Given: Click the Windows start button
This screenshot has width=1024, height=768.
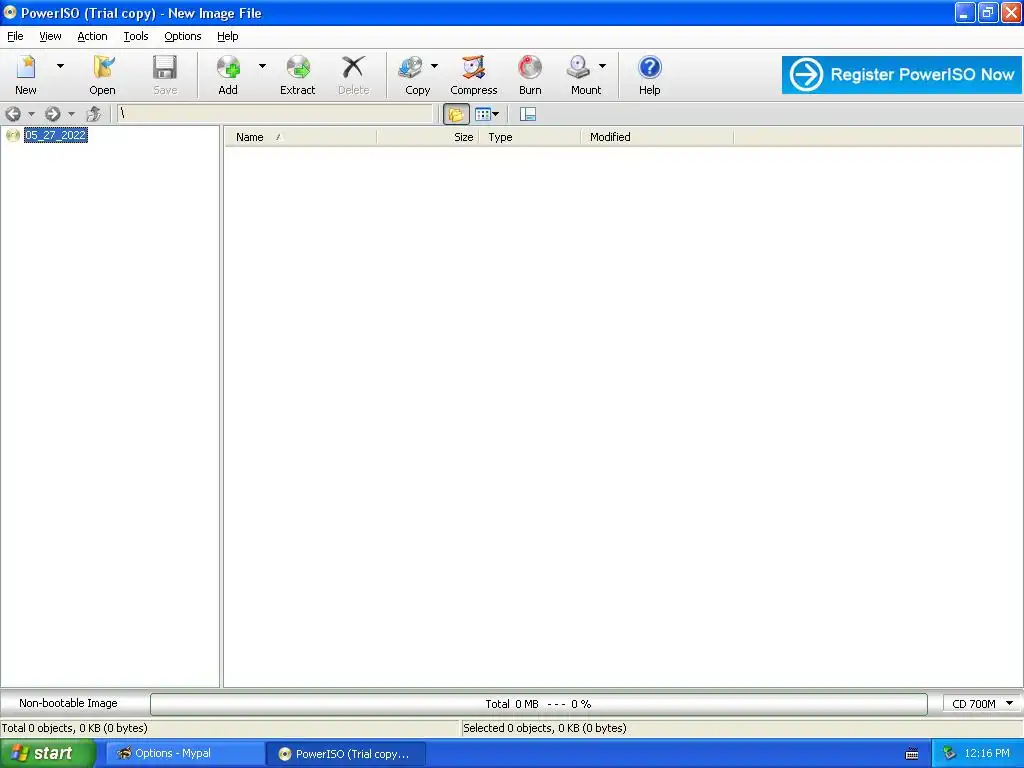Looking at the screenshot, I should coord(48,754).
